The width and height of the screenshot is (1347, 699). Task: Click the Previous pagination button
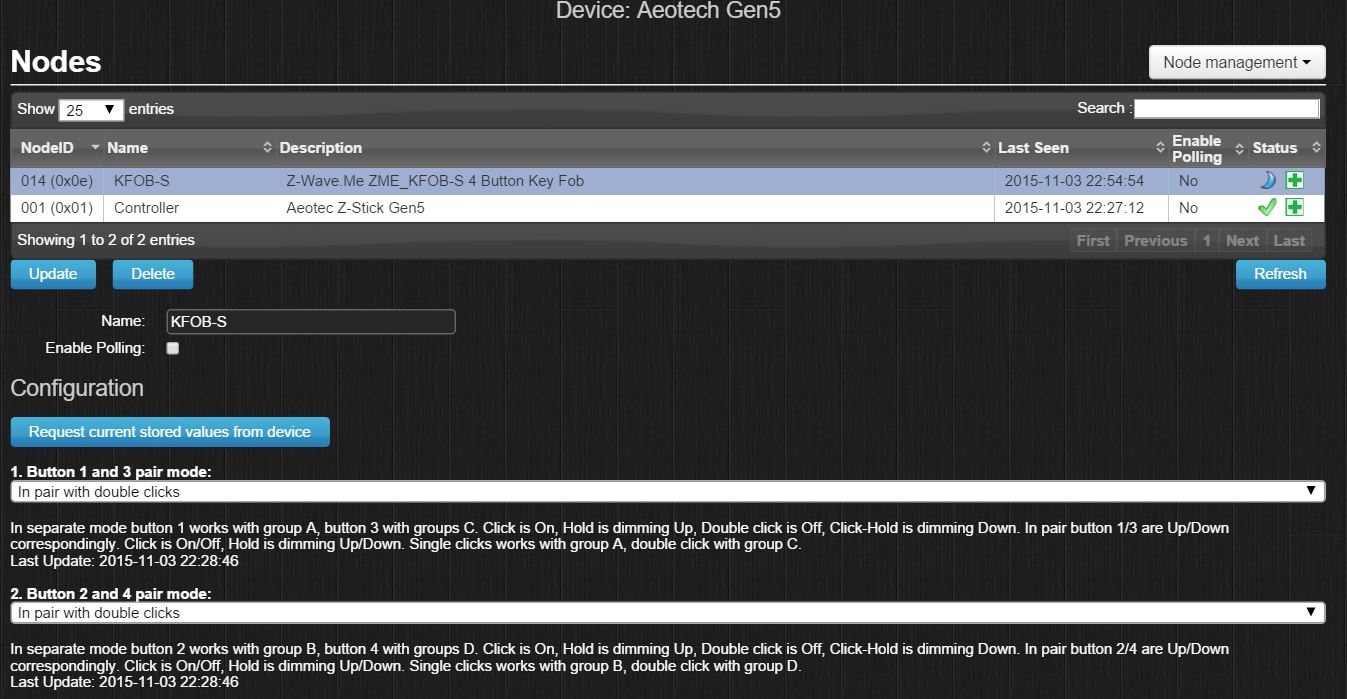pos(1155,240)
